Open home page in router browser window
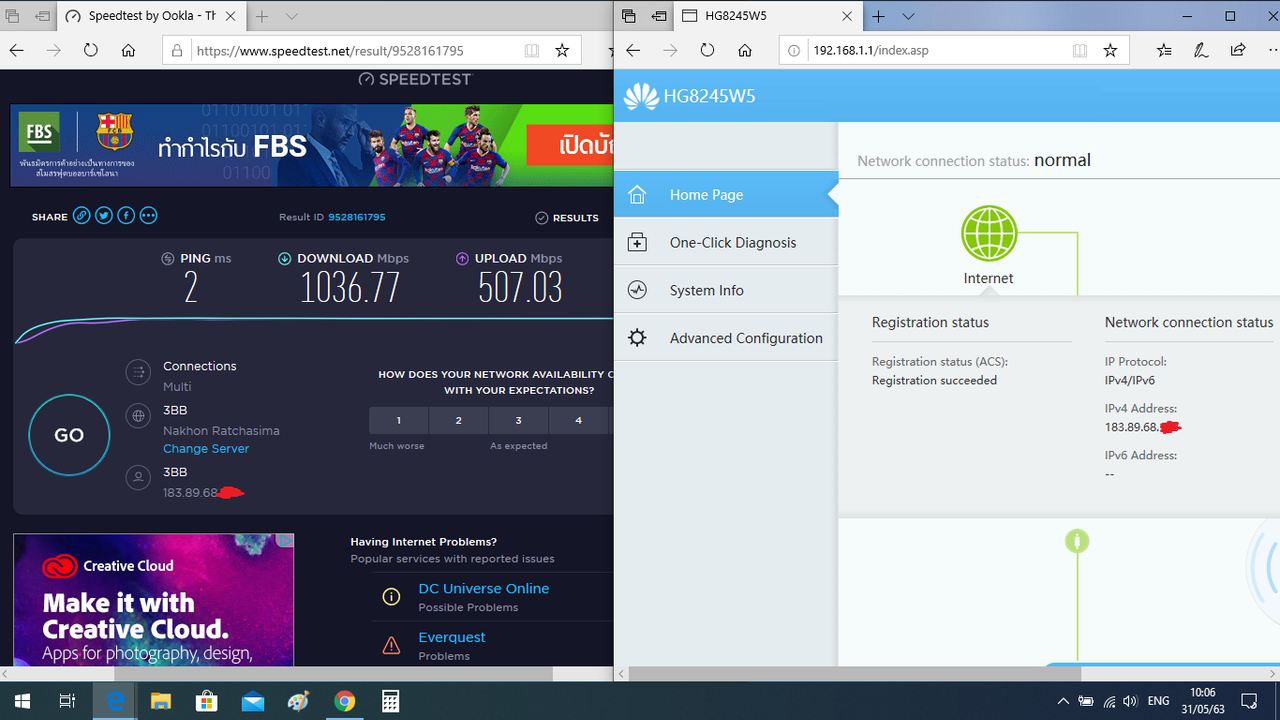Image resolution: width=1280 pixels, height=720 pixels. click(x=745, y=50)
